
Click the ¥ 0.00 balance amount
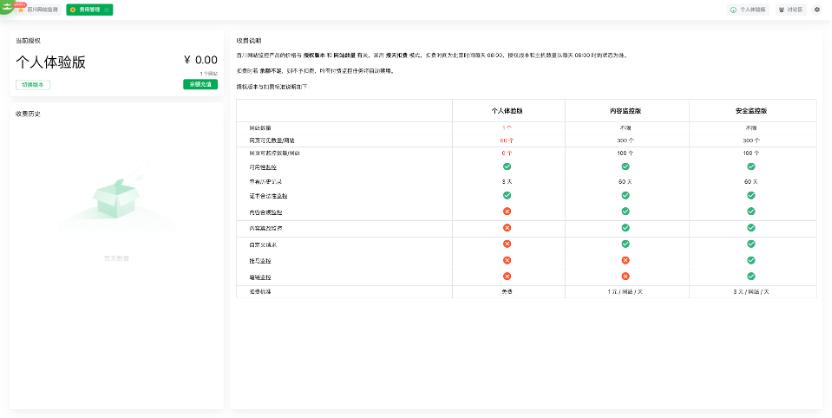tap(201, 60)
